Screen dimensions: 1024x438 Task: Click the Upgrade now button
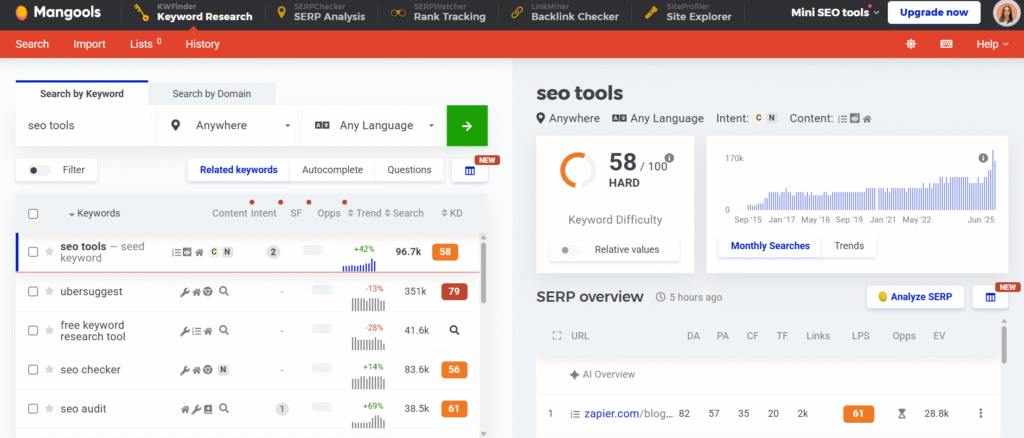click(x=933, y=13)
